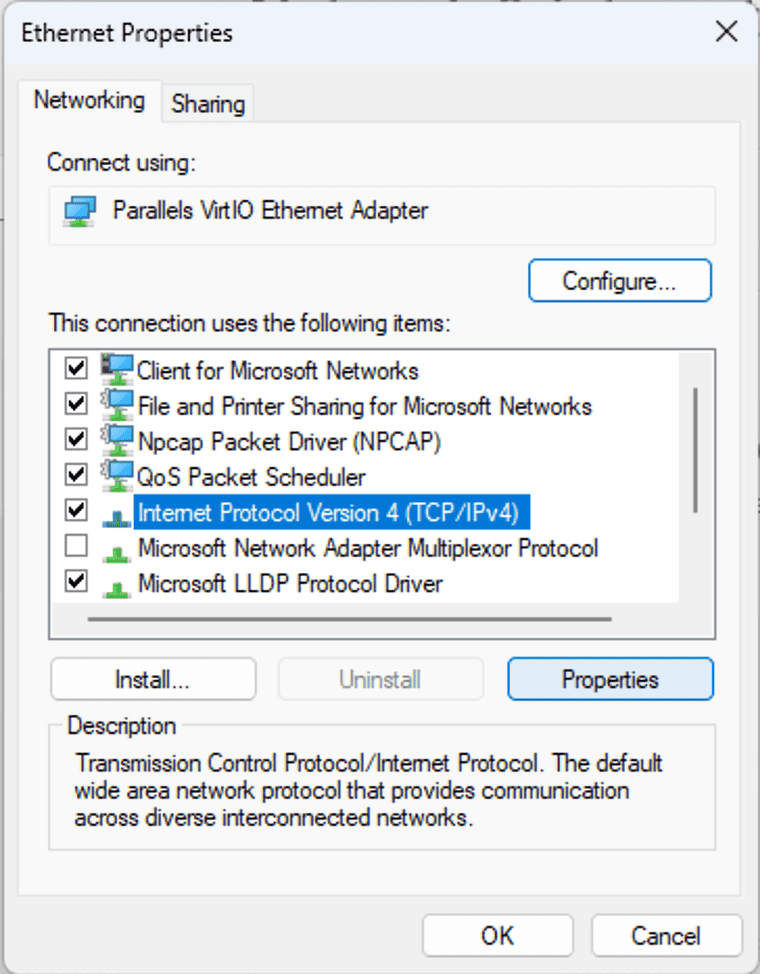Viewport: 760px width, 974px height.
Task: Click the Parallels VirtIO Ethernet Adapter icon
Action: (80, 212)
